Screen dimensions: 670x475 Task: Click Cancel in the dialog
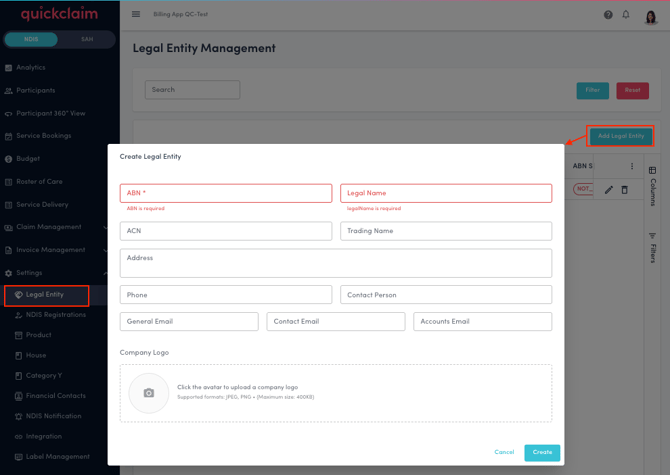[504, 452]
